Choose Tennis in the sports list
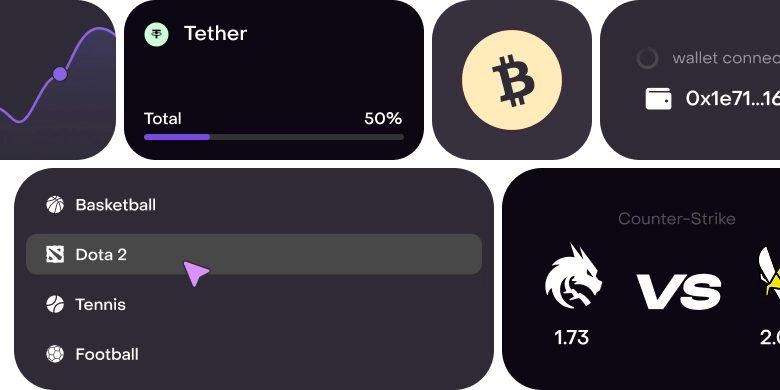Screen dimensions: 780x390 point(100,304)
